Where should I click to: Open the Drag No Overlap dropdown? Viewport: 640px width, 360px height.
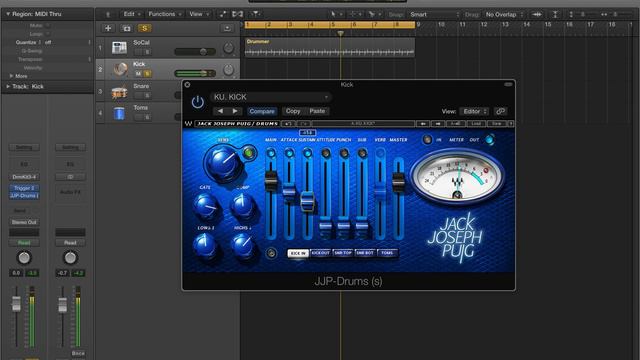click(x=504, y=14)
